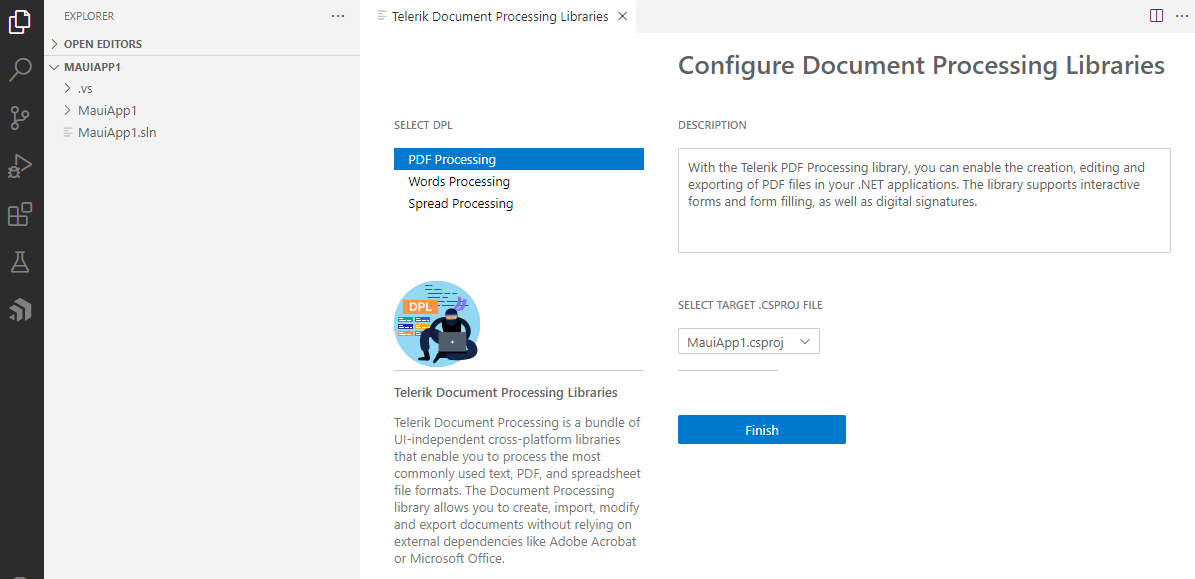Open the MauiApp1.csproj target file dropdown
Screen dimensions: 1195x579
pos(748,341)
